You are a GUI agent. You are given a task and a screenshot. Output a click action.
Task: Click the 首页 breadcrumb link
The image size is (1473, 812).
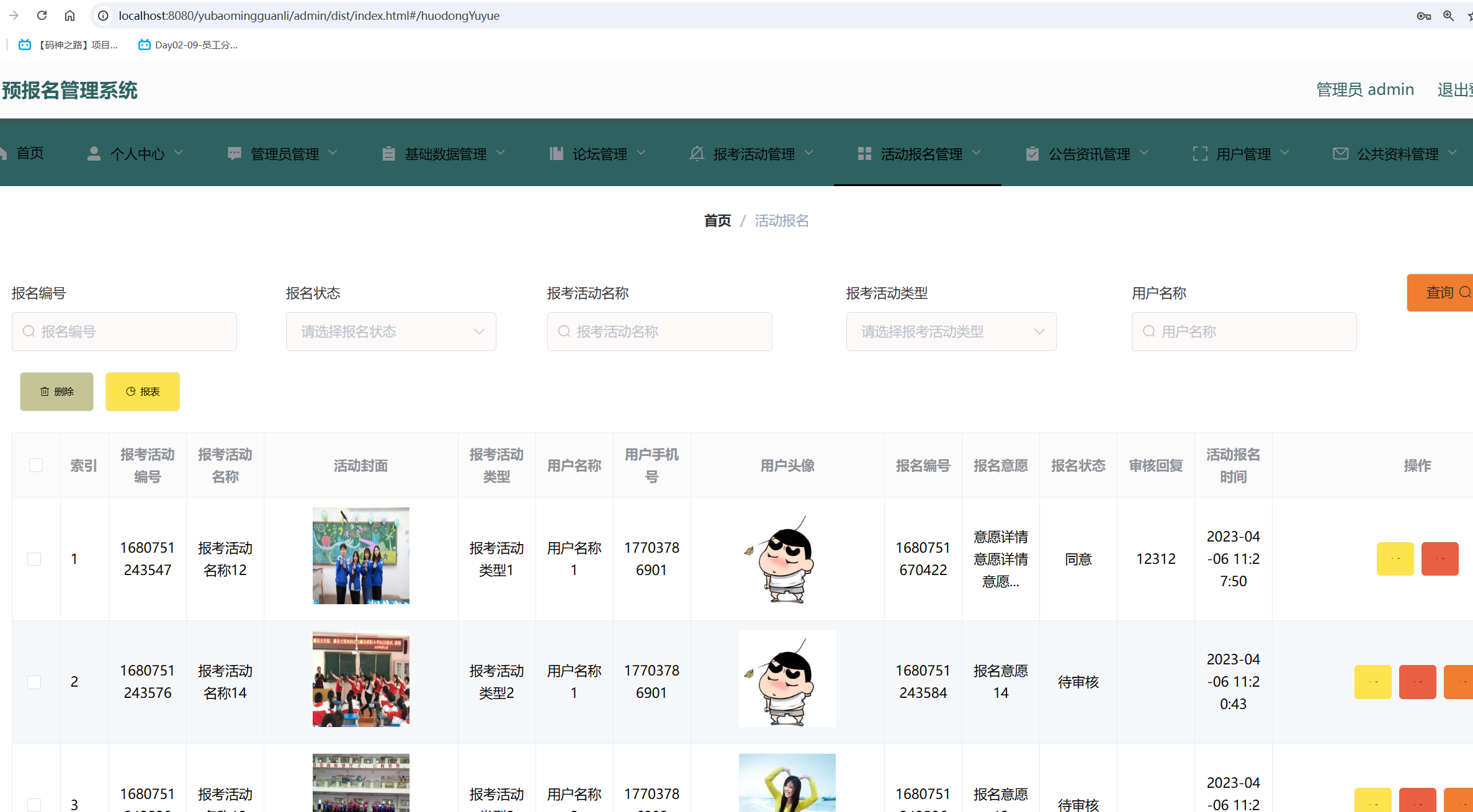(x=718, y=221)
